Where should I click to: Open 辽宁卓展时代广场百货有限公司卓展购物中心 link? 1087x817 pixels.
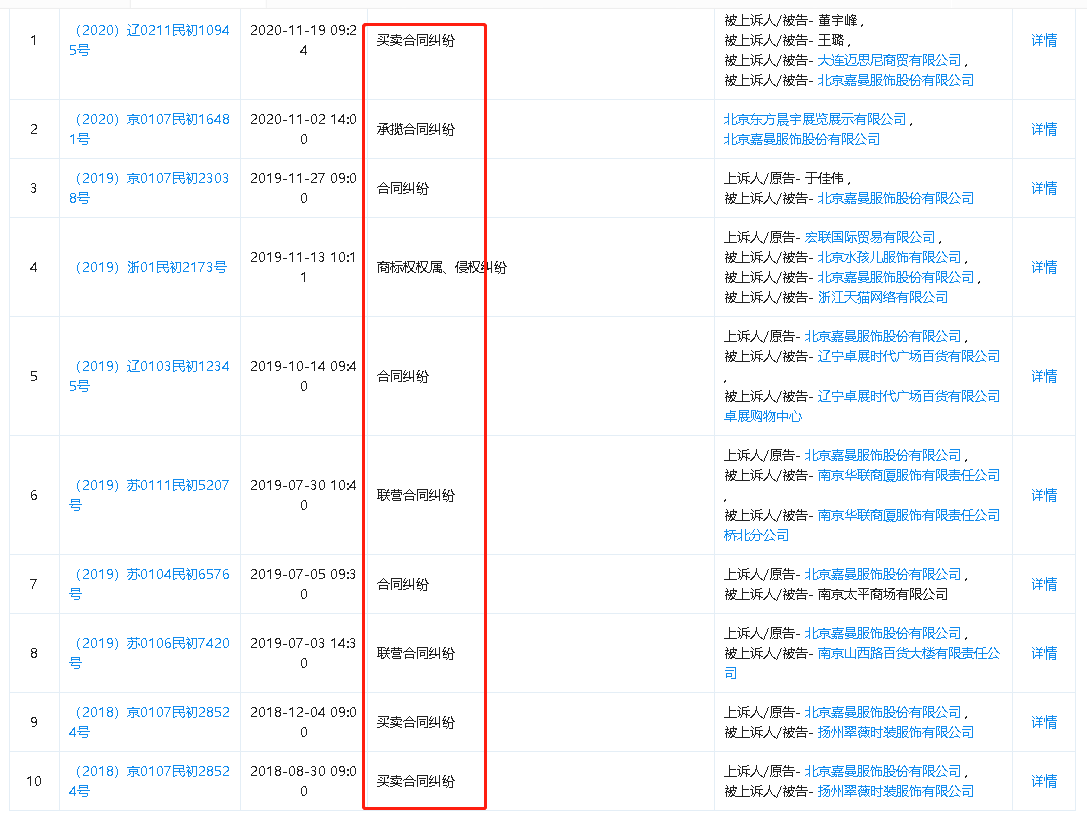pyautogui.click(x=862, y=406)
